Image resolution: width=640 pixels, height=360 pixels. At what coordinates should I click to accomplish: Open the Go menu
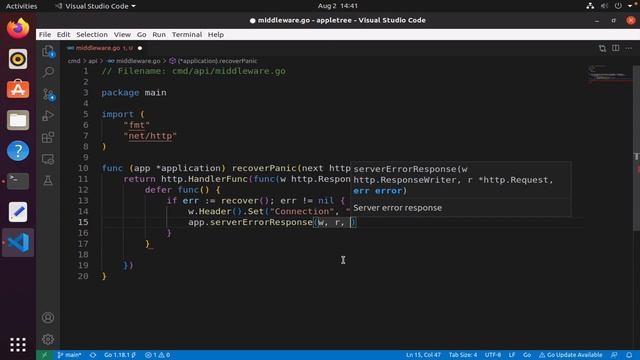click(141, 35)
